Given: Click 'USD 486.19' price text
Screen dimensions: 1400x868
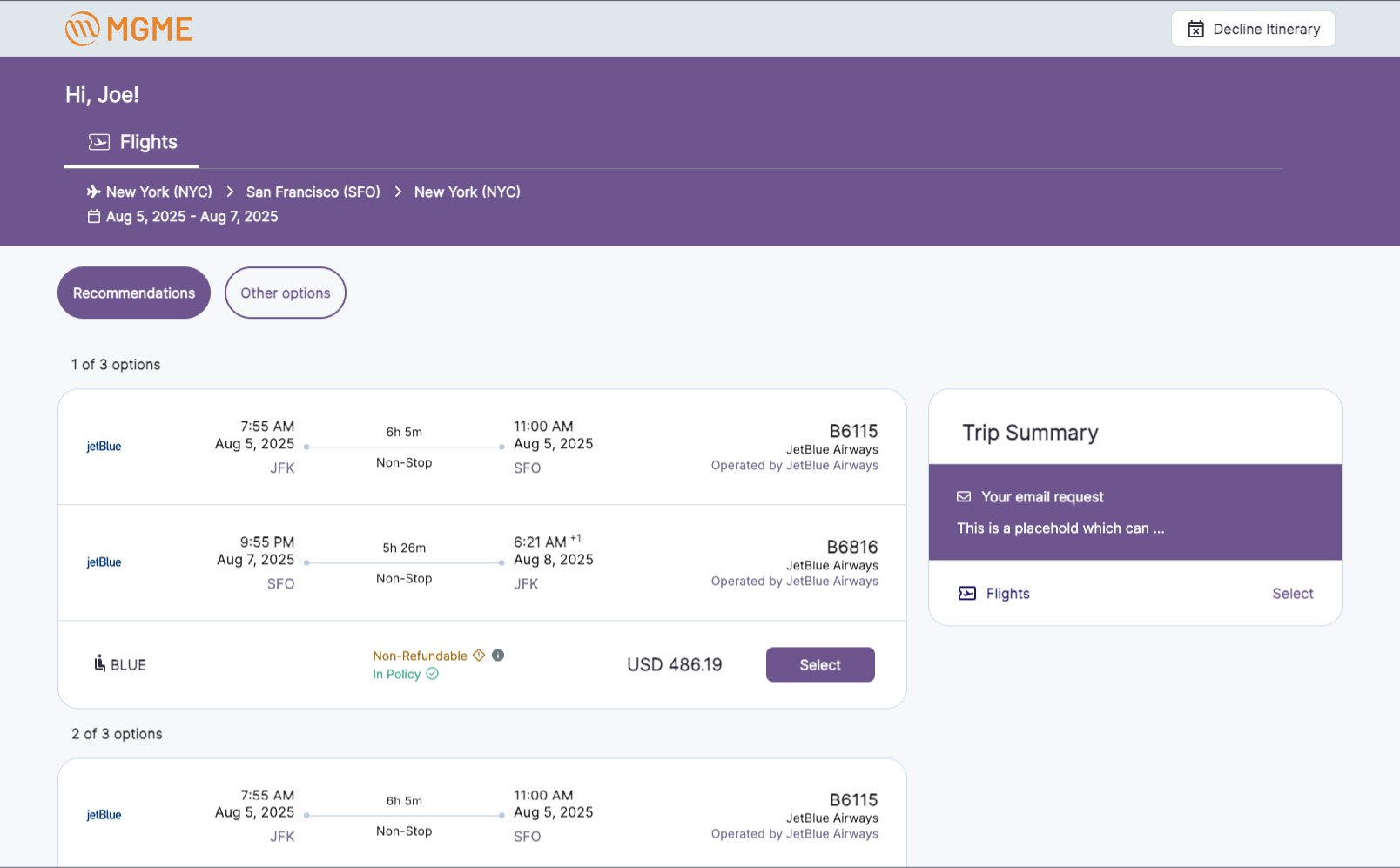Looking at the screenshot, I should point(675,664).
